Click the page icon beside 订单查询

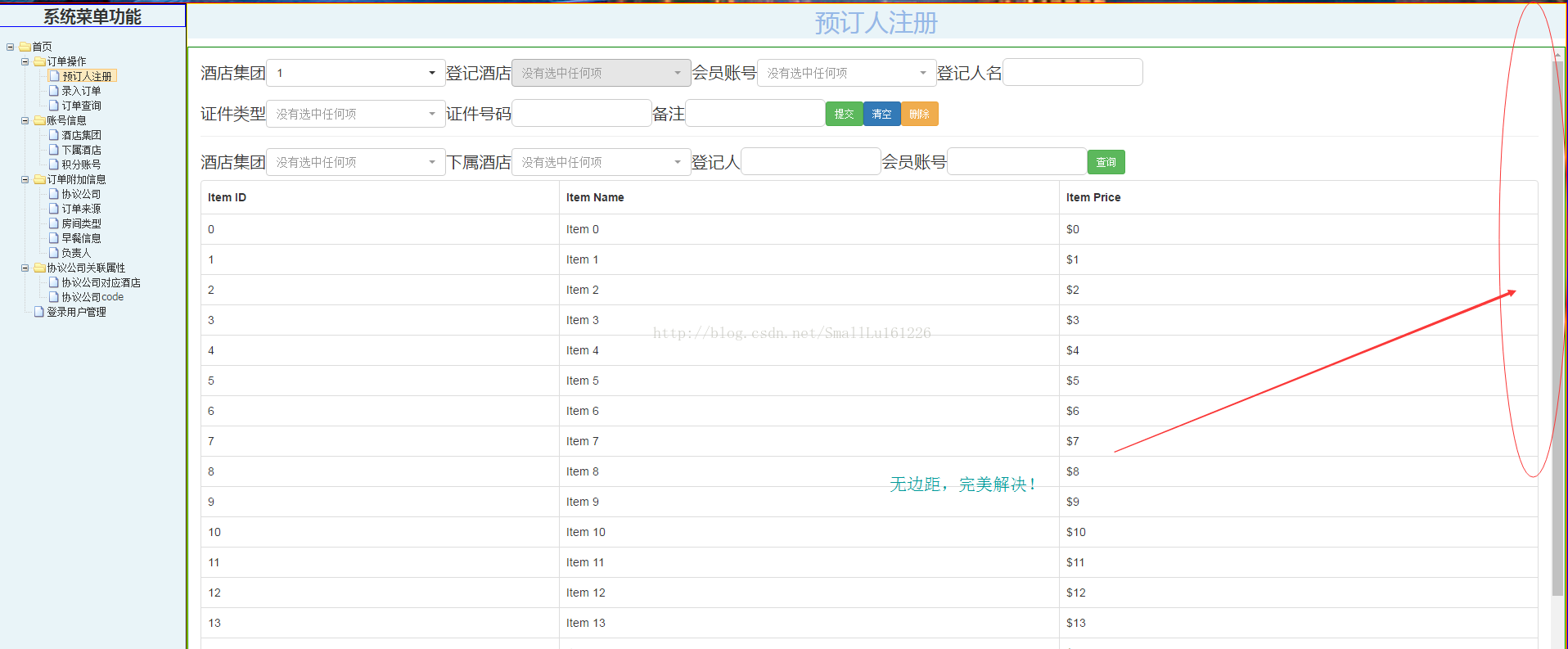pyautogui.click(x=54, y=106)
